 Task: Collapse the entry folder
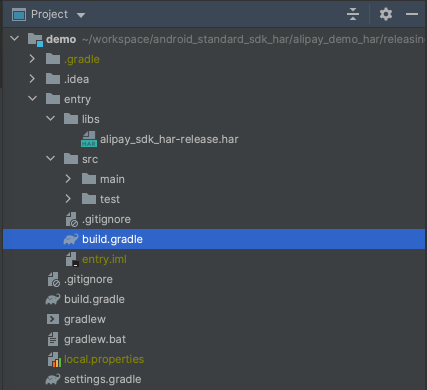33,99
